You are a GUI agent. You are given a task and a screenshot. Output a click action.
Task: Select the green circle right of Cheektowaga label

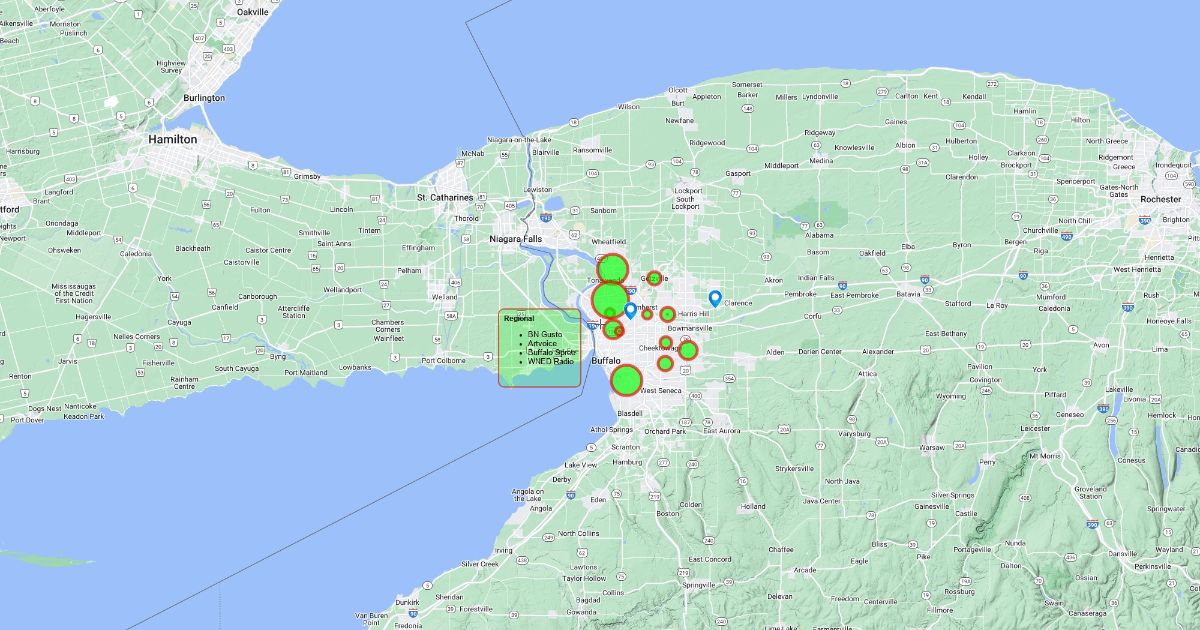coord(688,350)
